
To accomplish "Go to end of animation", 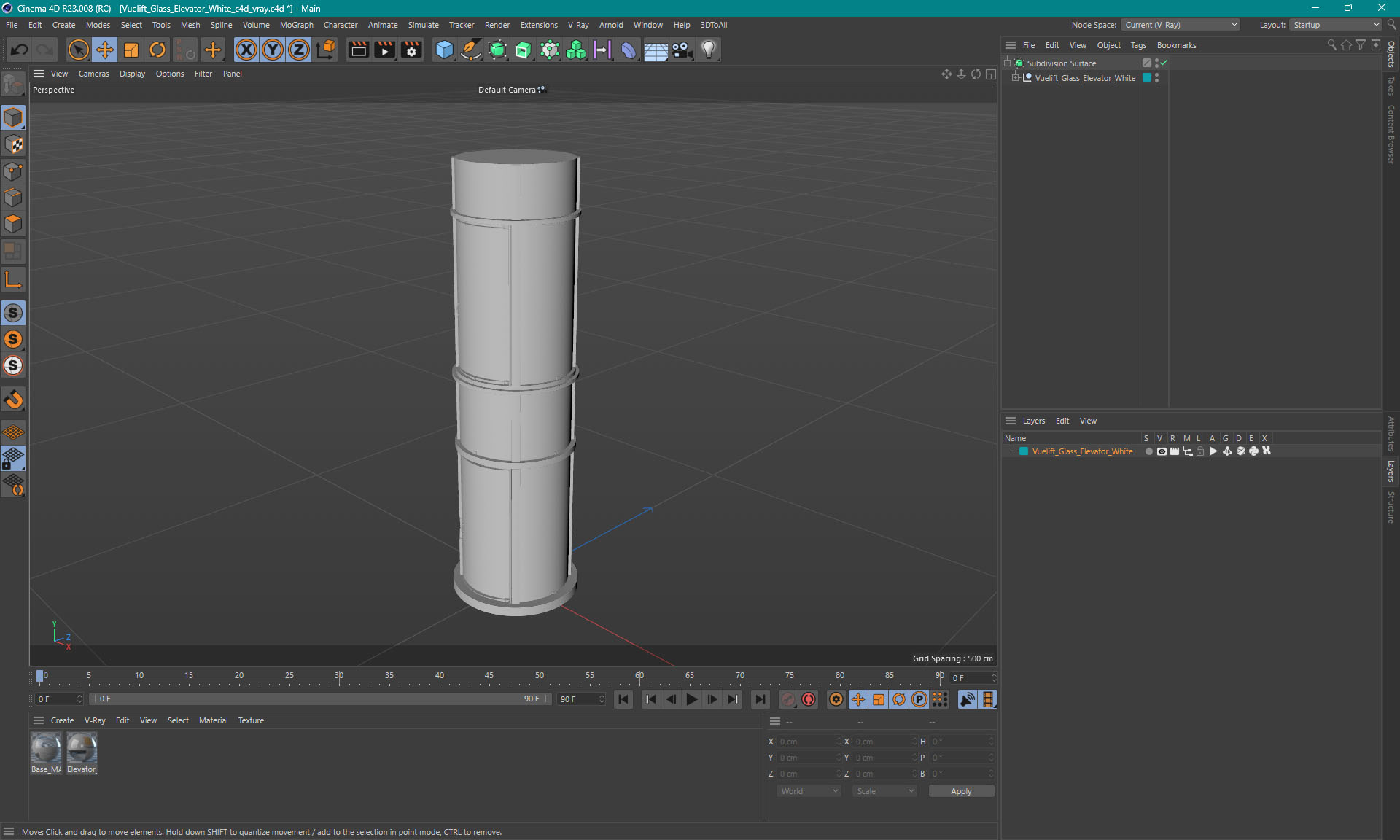I will (x=760, y=699).
